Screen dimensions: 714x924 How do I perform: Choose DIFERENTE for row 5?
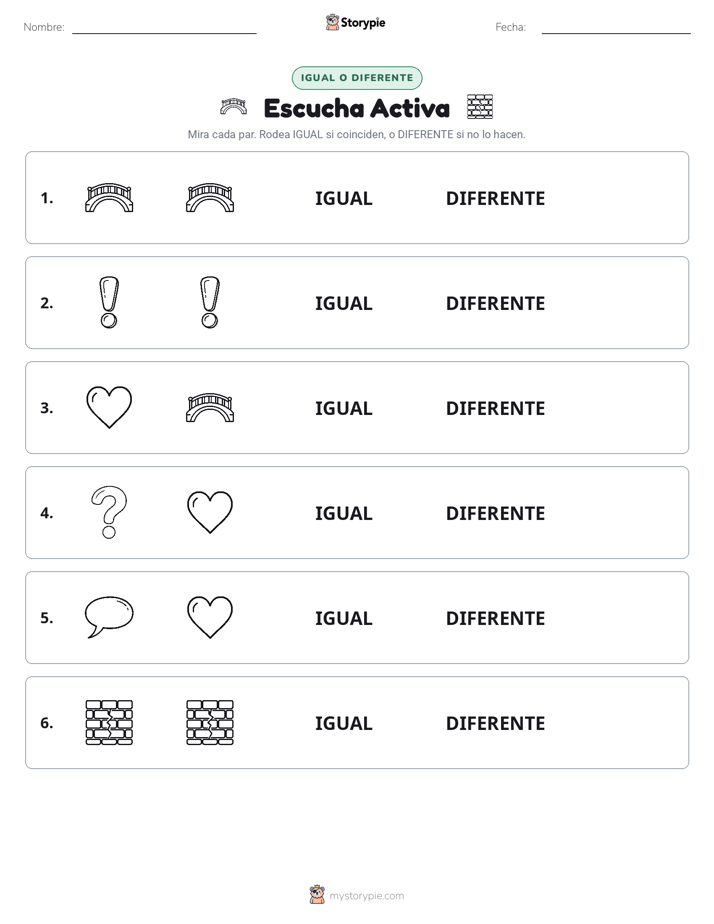coord(495,618)
